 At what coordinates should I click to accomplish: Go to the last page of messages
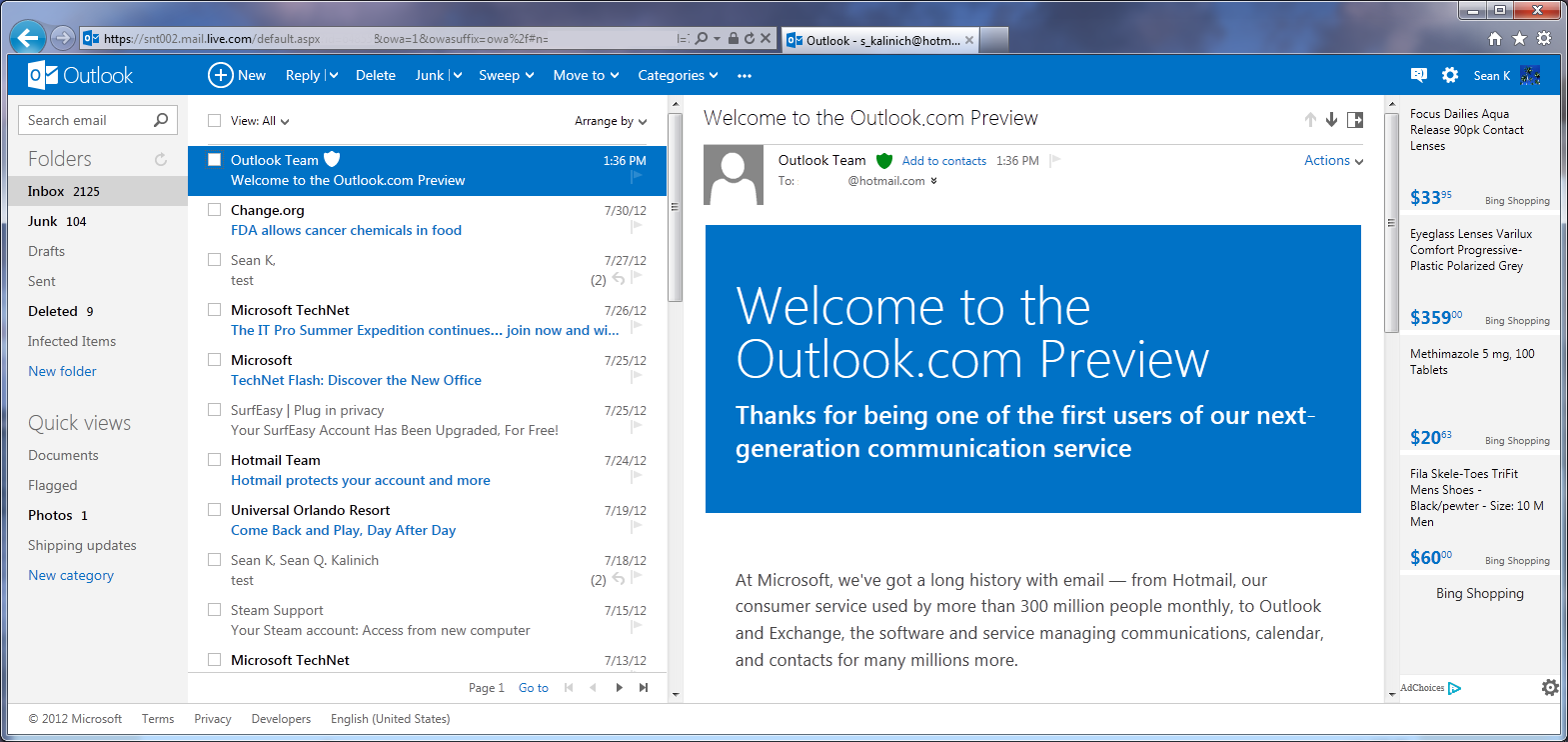coord(644,687)
